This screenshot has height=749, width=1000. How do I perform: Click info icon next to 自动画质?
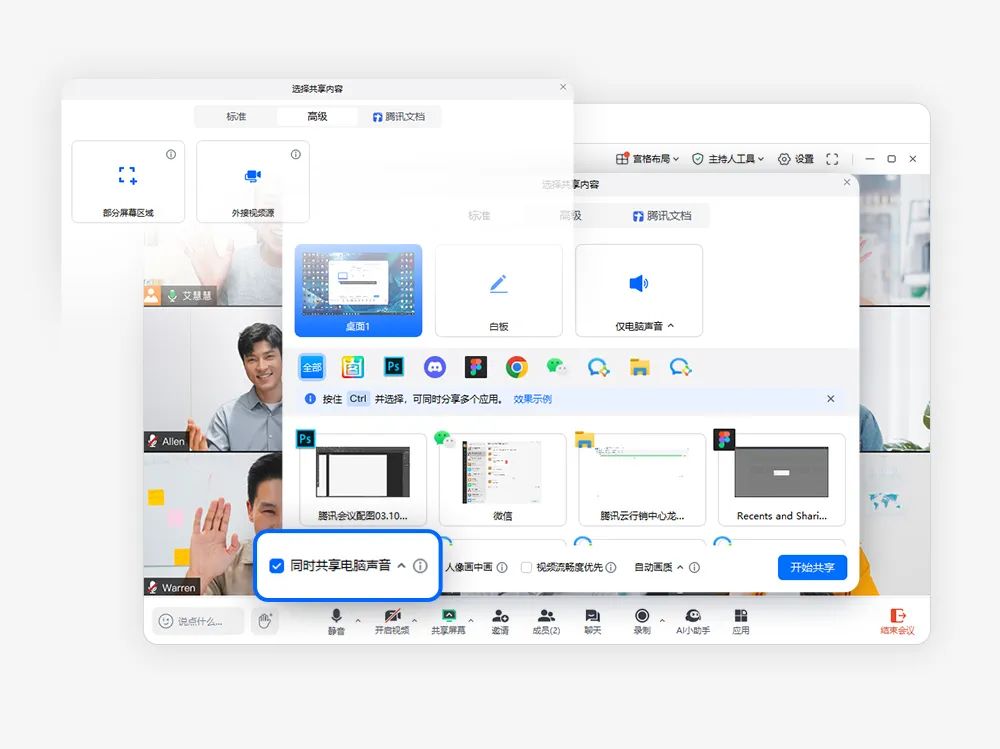(695, 567)
